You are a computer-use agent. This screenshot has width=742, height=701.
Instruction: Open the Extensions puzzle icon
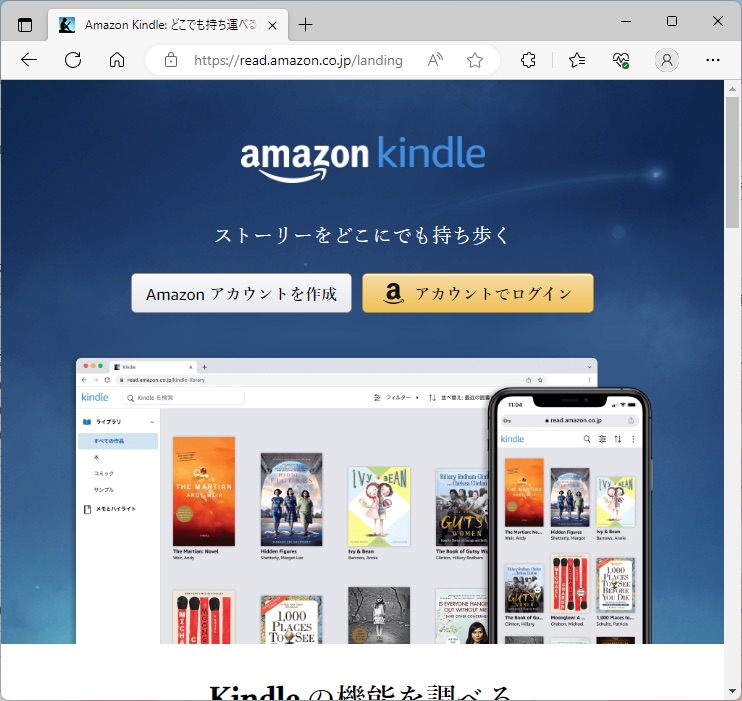[x=528, y=60]
